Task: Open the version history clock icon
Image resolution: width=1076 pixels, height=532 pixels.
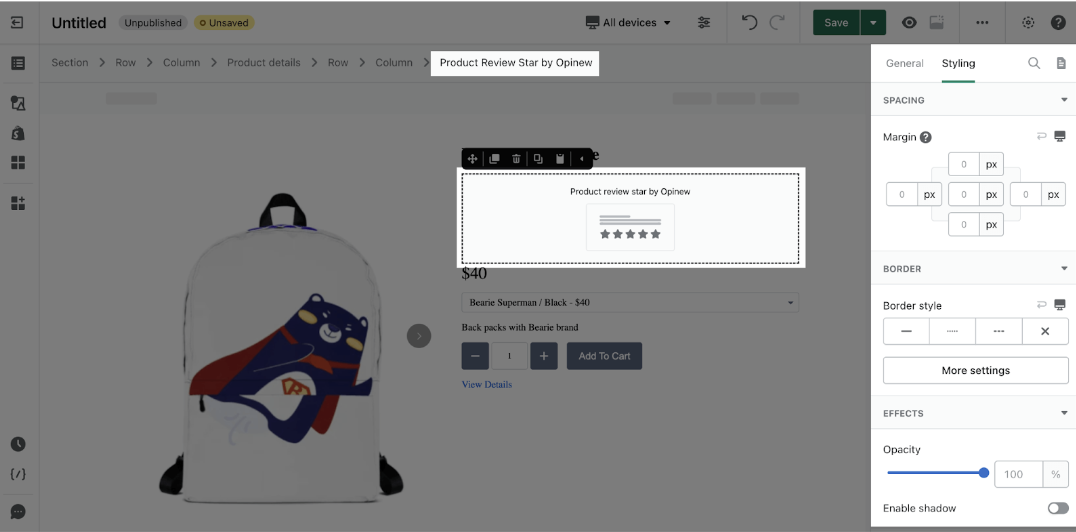Action: point(18,444)
